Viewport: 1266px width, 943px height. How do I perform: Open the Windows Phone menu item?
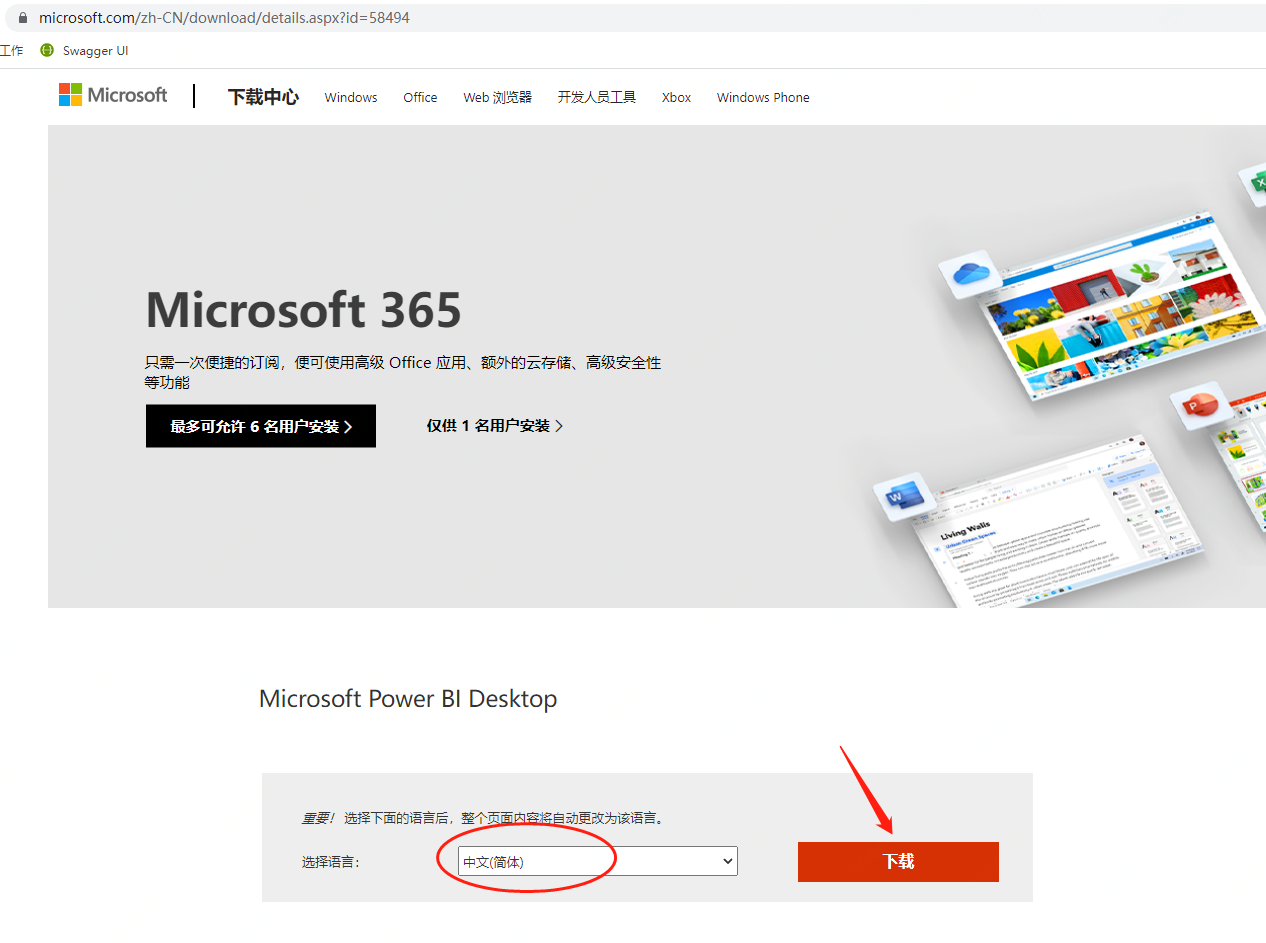click(x=763, y=97)
